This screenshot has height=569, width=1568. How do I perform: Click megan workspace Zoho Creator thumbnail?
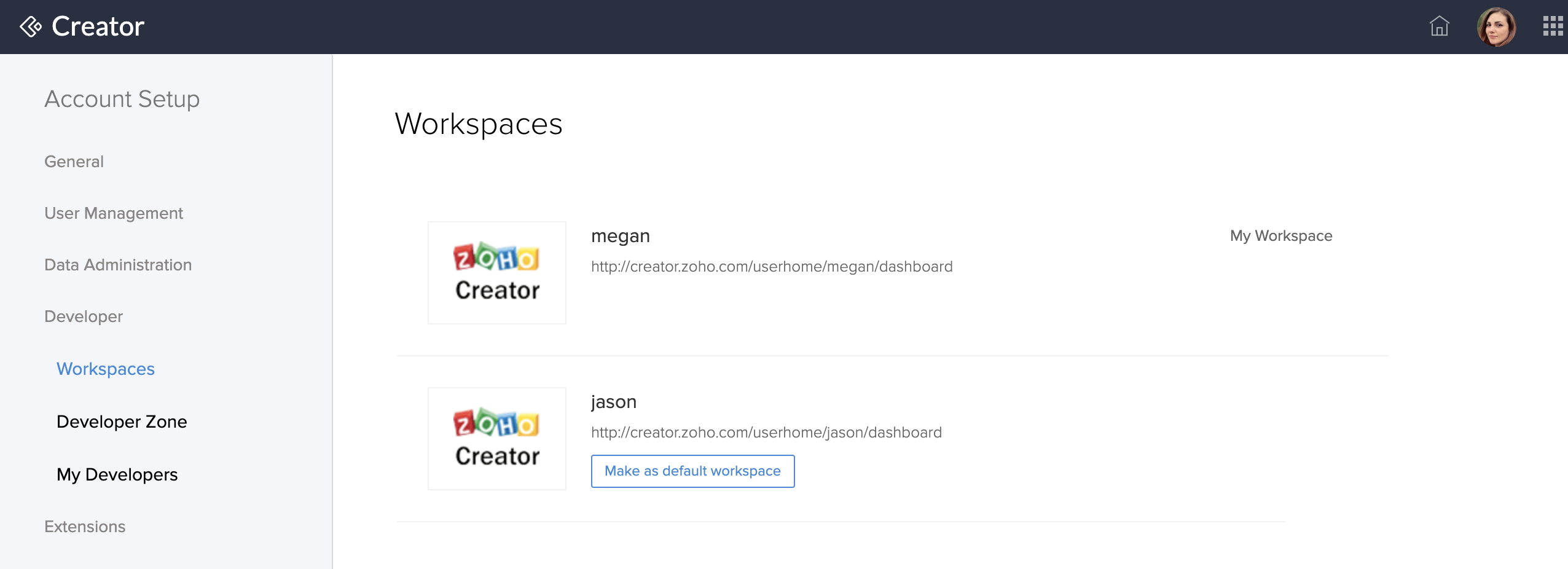pos(497,273)
